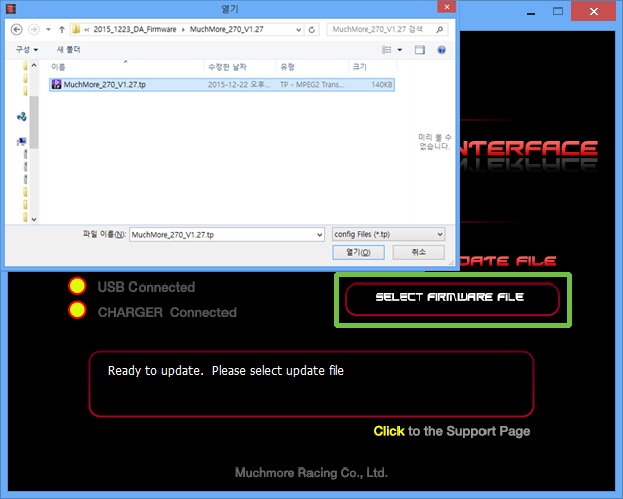Screen dimensions: 623x499
Task: Click the CHARGER Connected indicator light
Action: coord(77,310)
